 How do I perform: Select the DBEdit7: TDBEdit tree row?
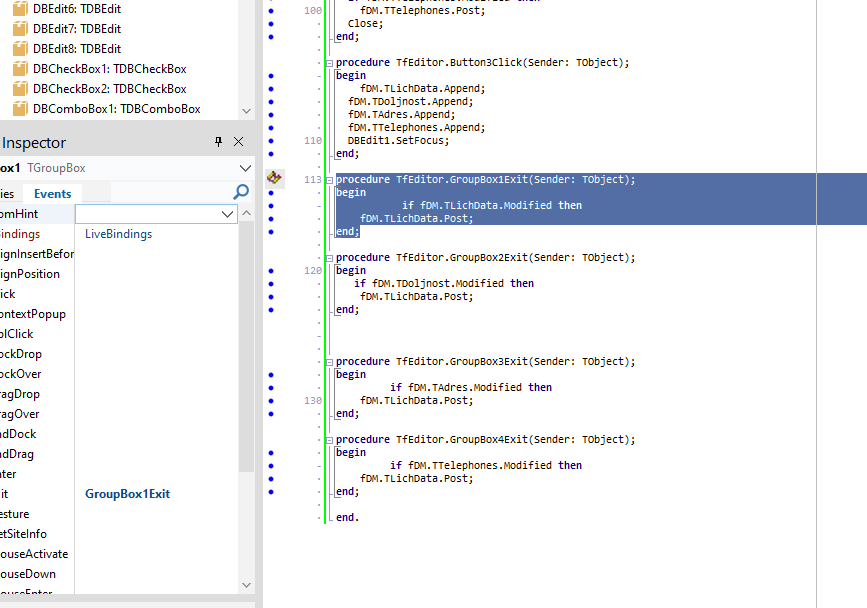77,29
